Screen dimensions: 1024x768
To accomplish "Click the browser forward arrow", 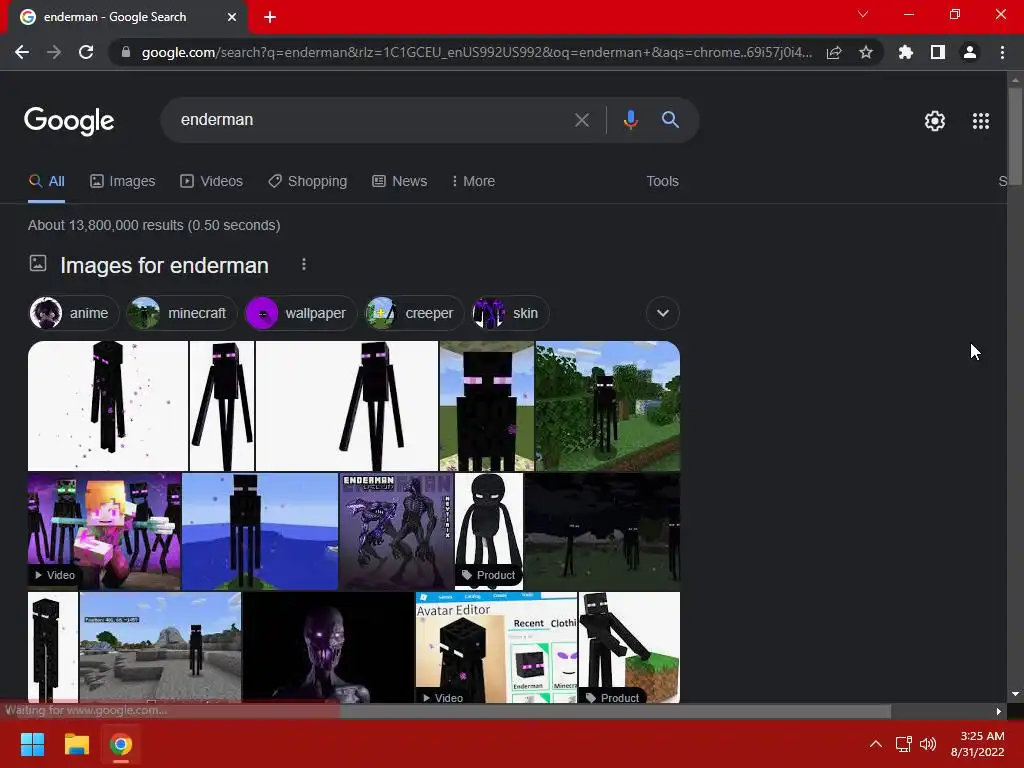I will tap(54, 52).
